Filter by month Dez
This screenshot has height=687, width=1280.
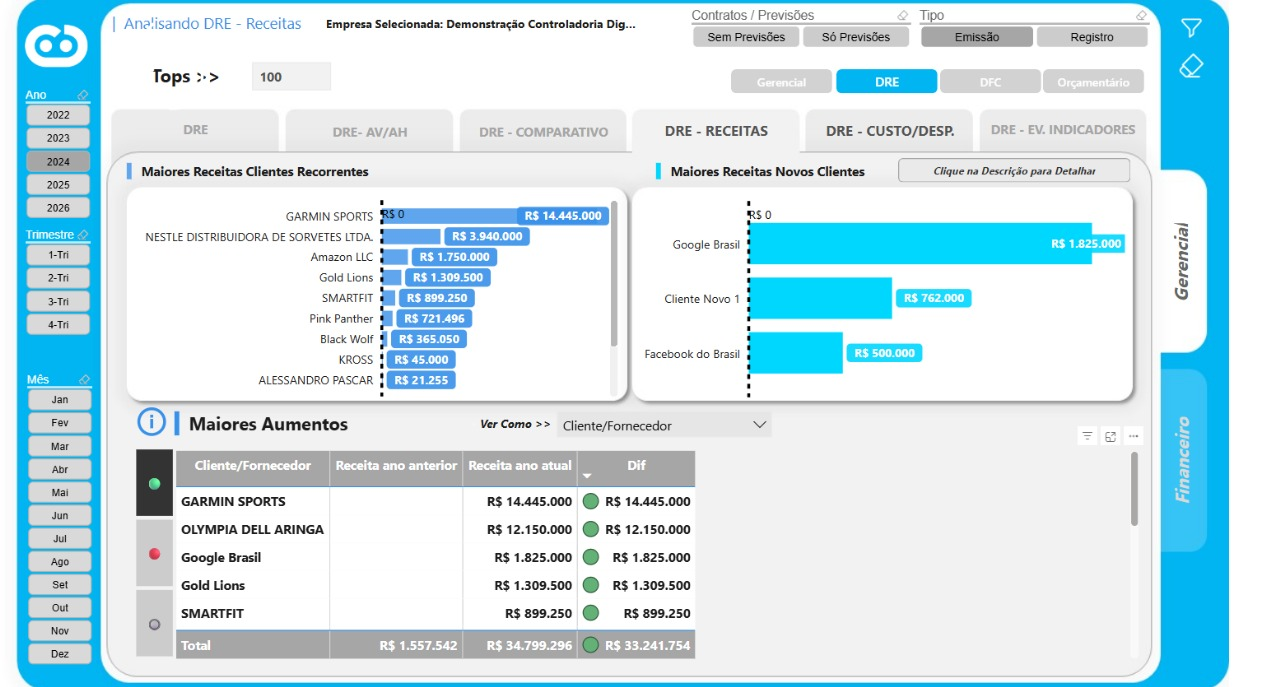pos(60,654)
